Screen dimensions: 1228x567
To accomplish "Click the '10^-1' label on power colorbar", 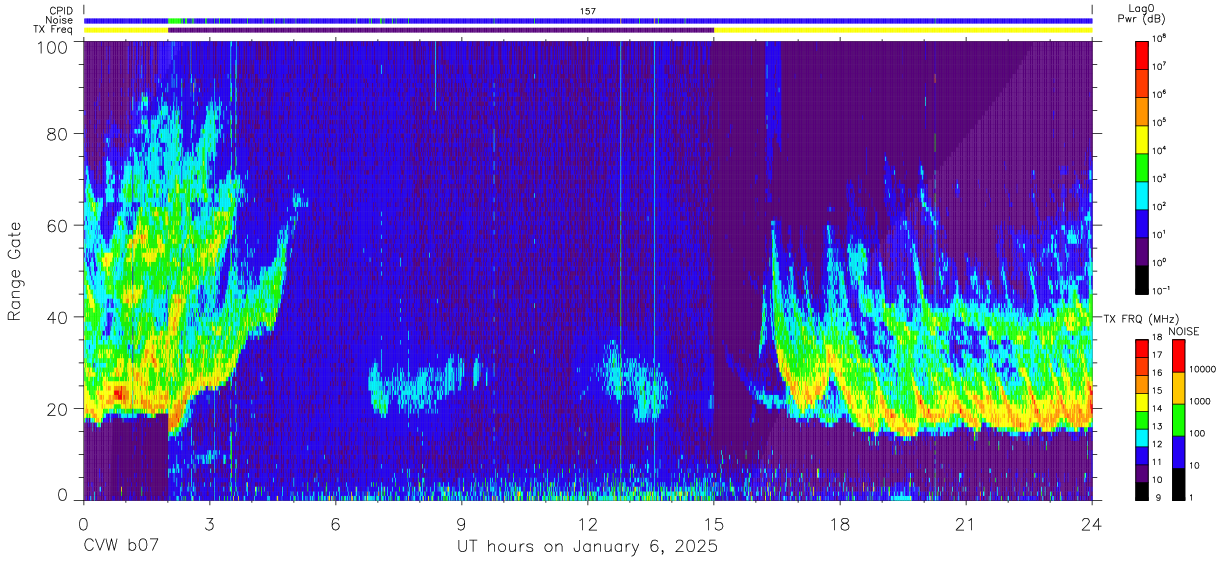I will point(1162,290).
